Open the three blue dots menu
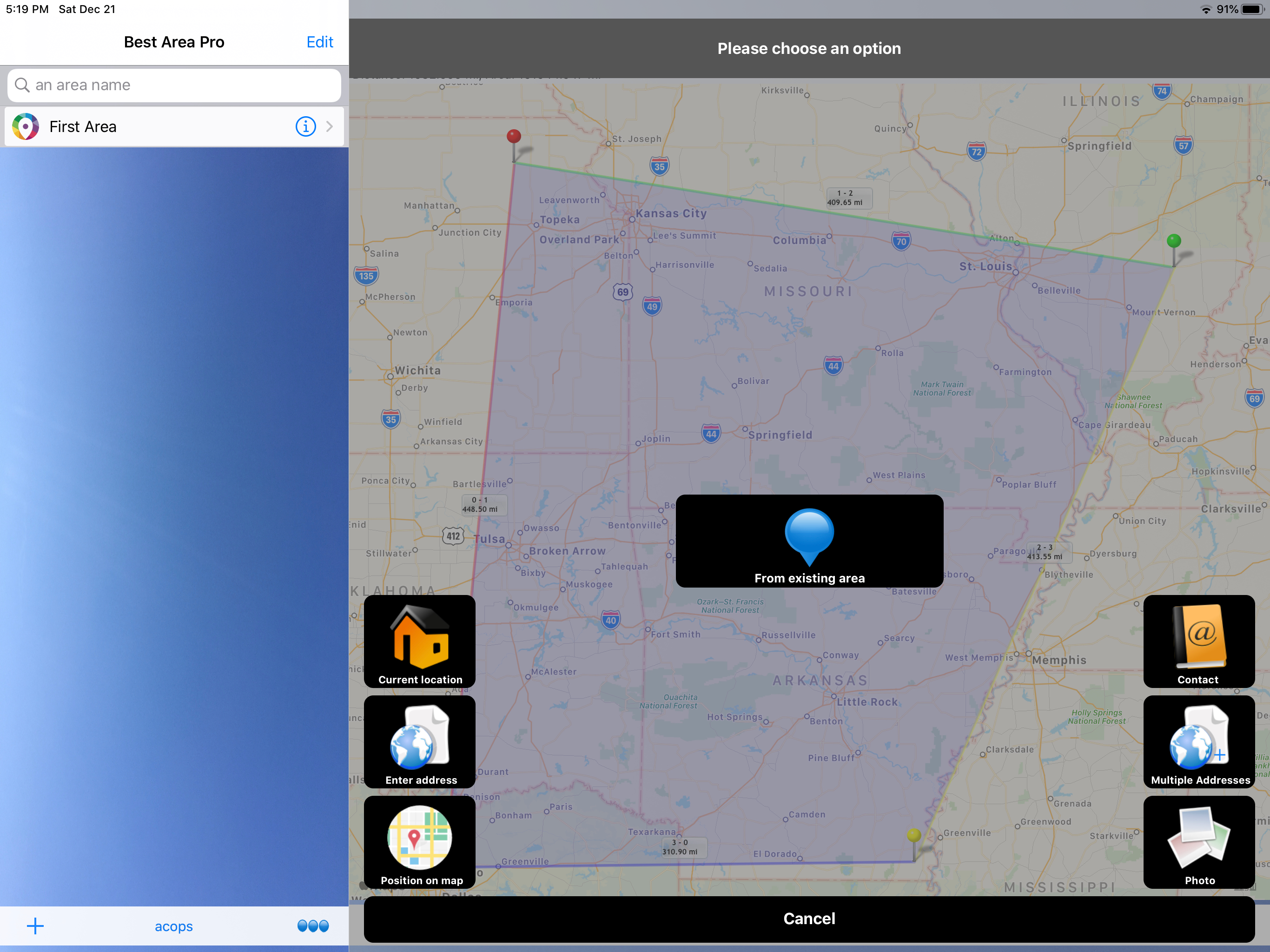This screenshot has height=952, width=1270. tap(313, 926)
